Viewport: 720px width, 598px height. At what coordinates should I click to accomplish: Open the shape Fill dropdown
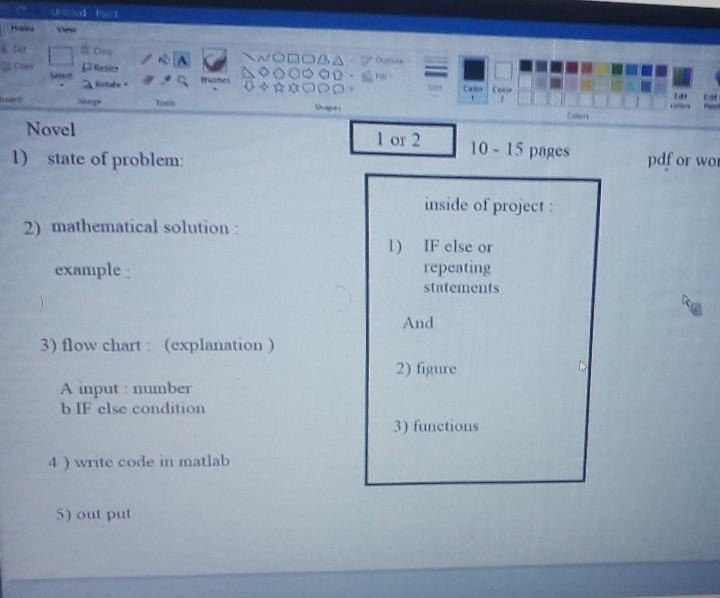(x=377, y=76)
